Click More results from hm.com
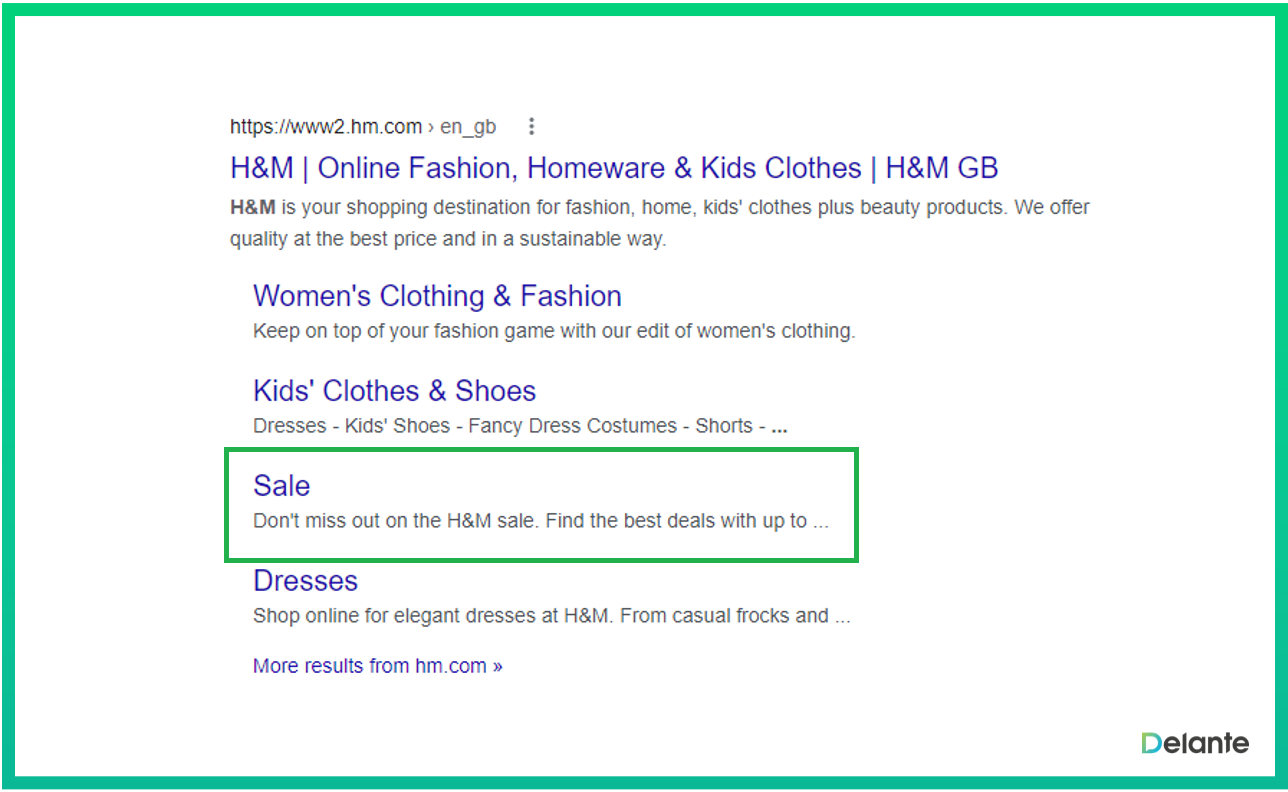 click(377, 666)
